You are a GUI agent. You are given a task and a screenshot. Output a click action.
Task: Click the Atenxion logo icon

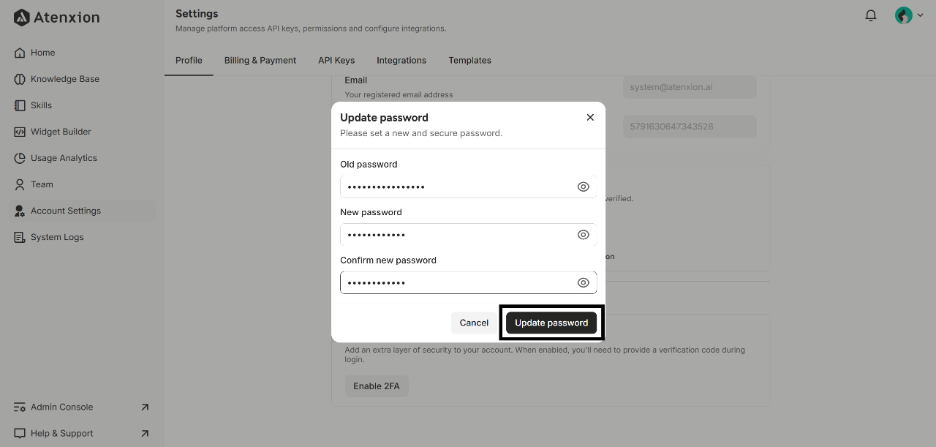(x=21, y=17)
